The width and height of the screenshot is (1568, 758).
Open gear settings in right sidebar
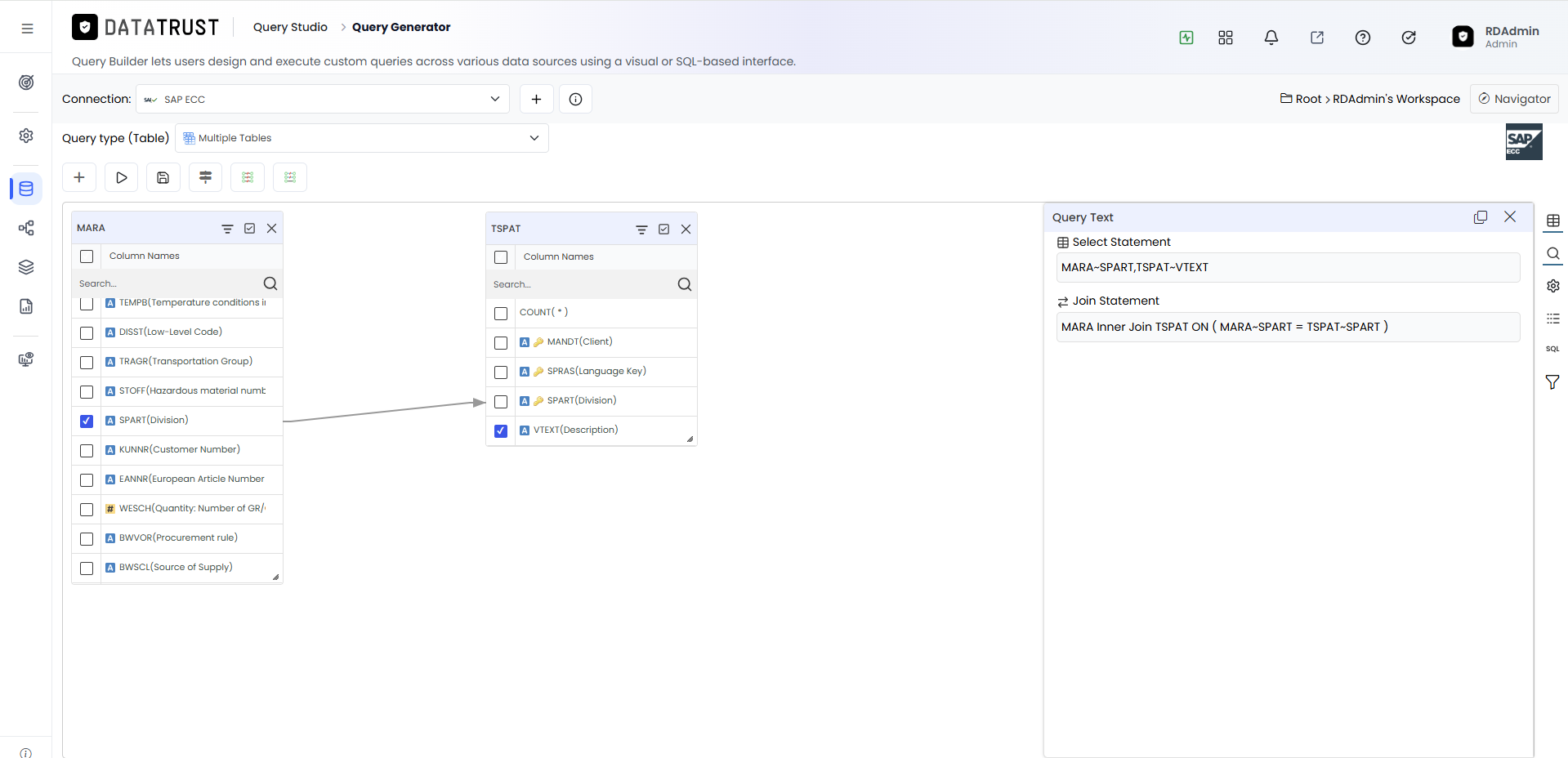1553,286
